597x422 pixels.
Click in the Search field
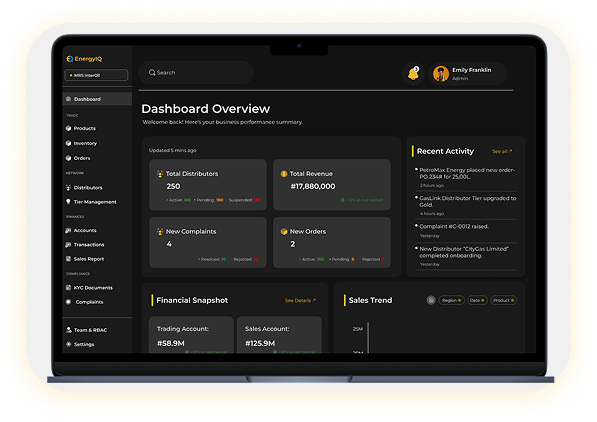click(x=196, y=72)
